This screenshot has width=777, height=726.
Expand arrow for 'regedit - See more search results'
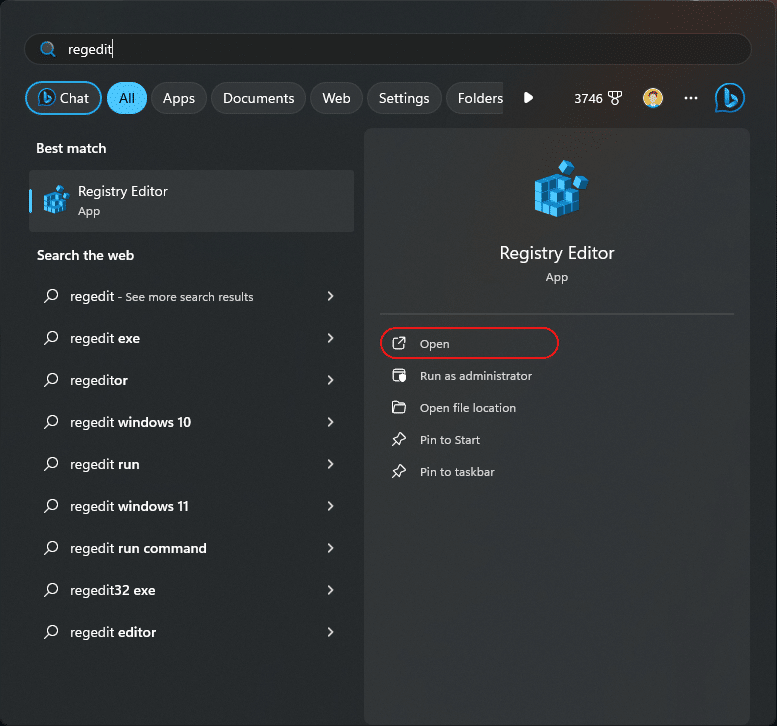pyautogui.click(x=331, y=296)
